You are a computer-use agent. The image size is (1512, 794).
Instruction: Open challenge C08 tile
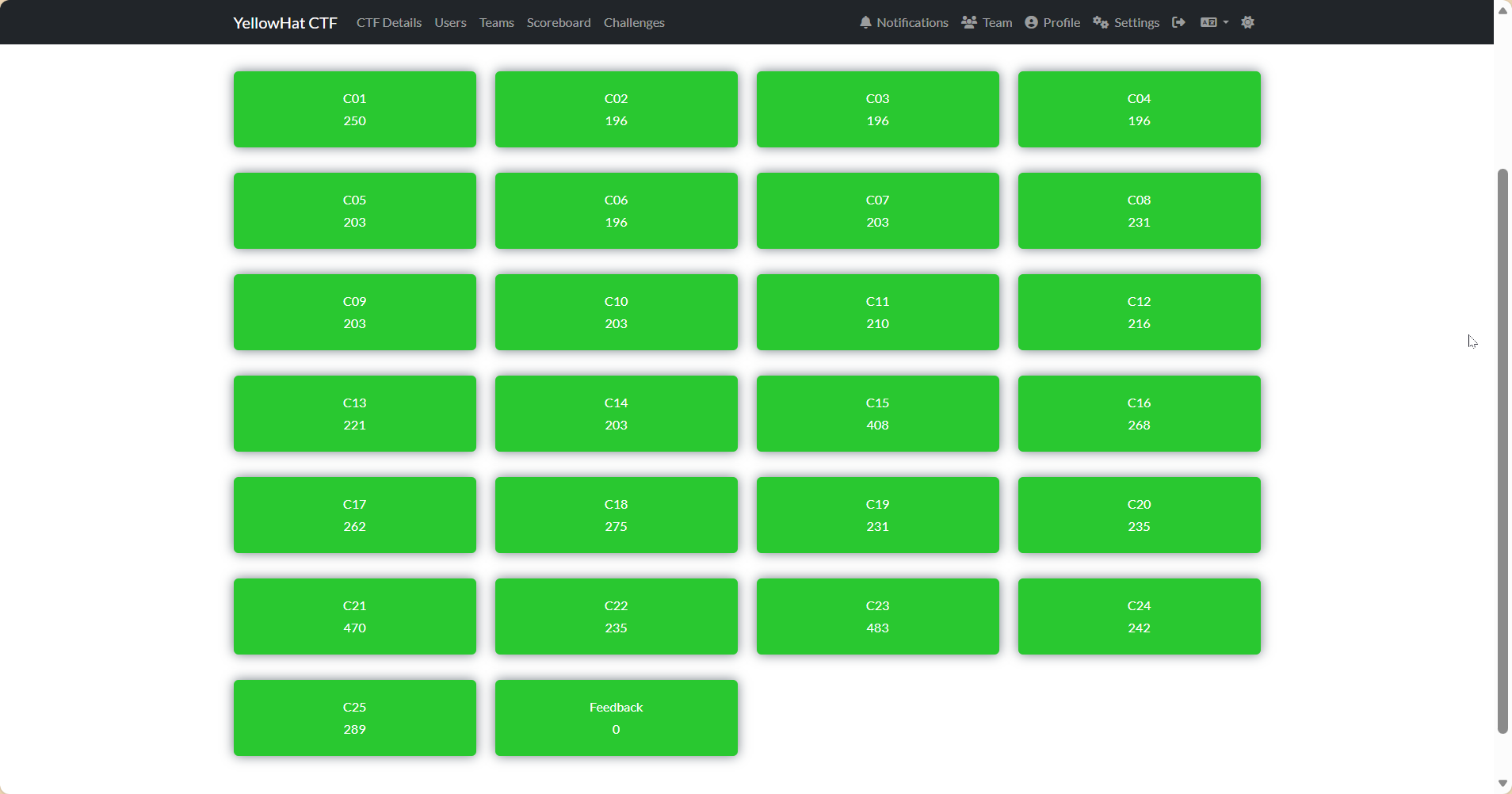click(1139, 211)
